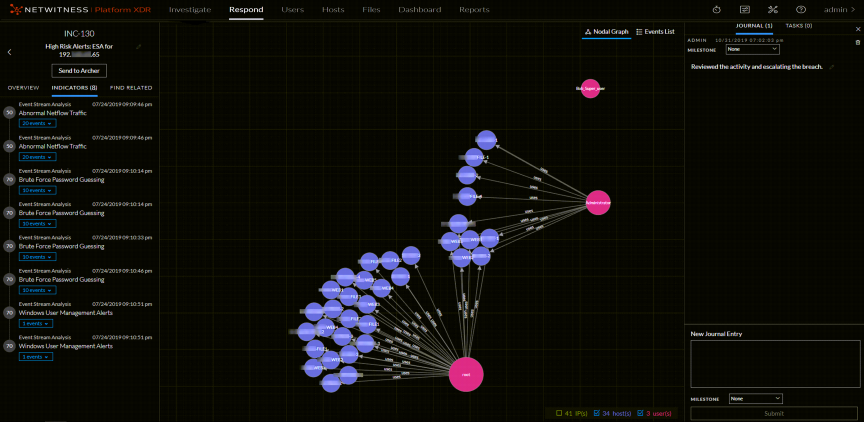Screen dimensions: 864x422
Task: Open the Hosts menu
Action: 333,9
